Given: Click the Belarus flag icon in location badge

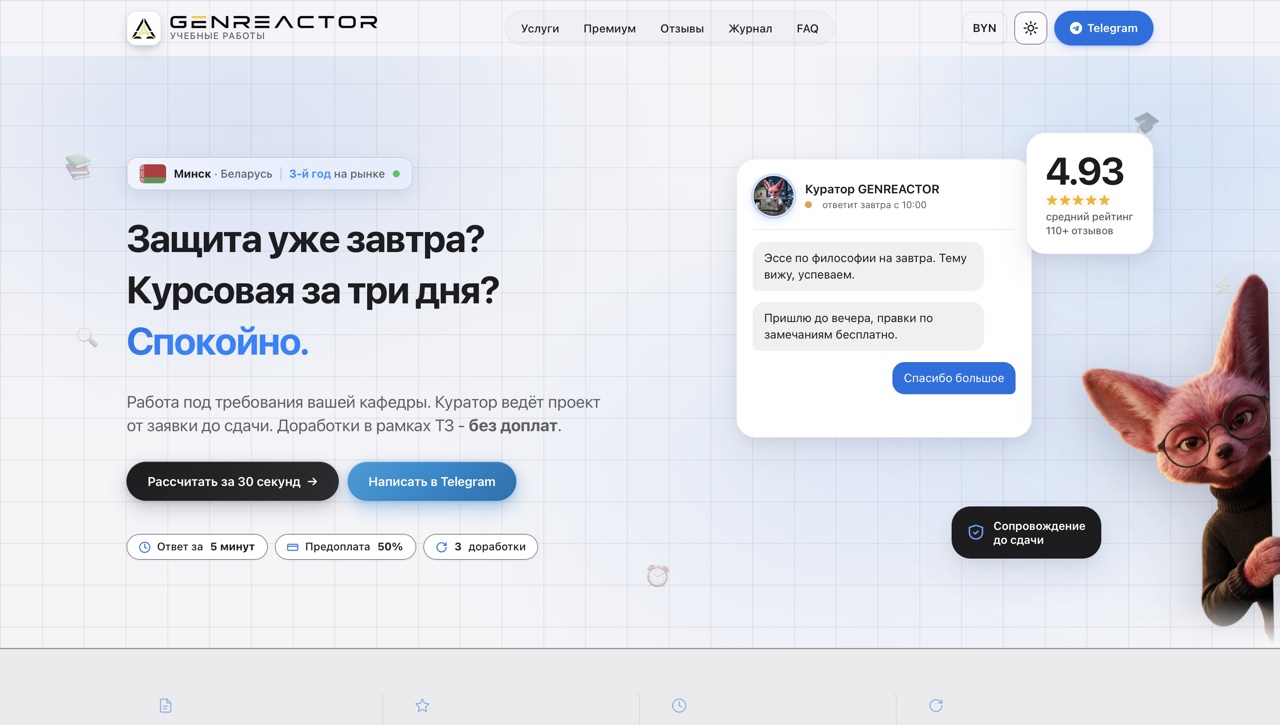Looking at the screenshot, I should tap(153, 174).
